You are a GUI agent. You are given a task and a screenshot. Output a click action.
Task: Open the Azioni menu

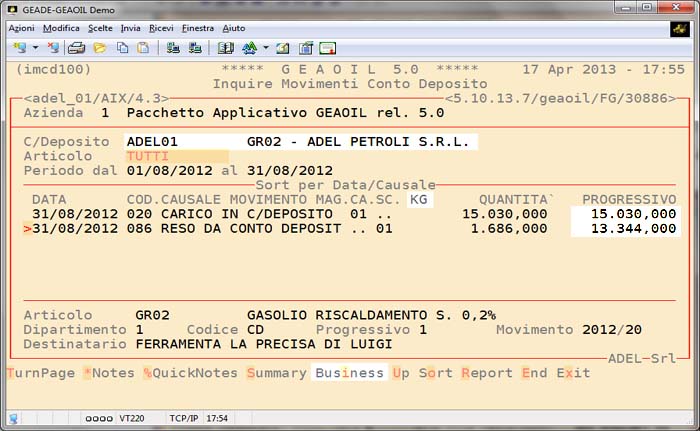pyautogui.click(x=21, y=28)
